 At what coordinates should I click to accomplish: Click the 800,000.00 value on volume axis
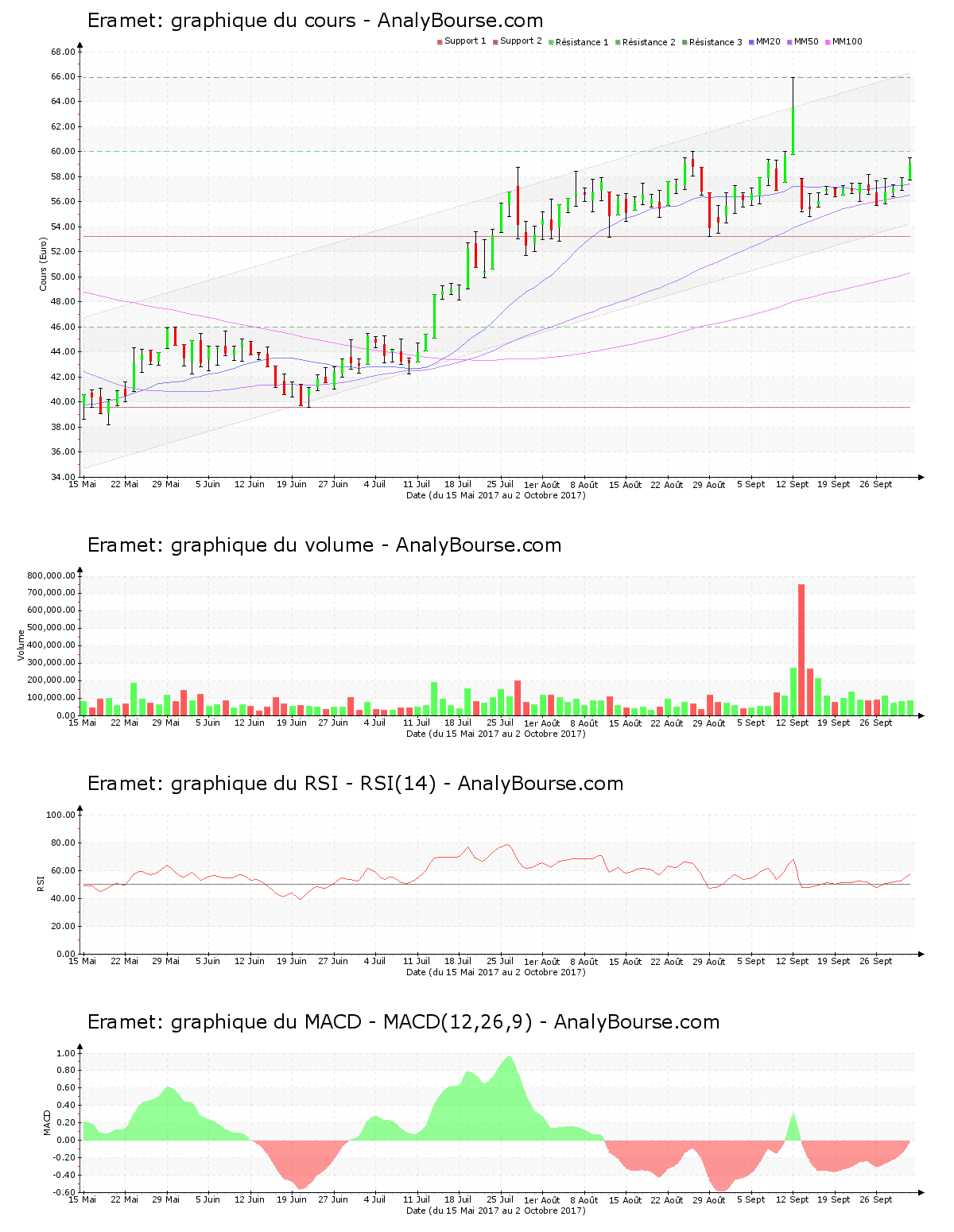(x=52, y=576)
